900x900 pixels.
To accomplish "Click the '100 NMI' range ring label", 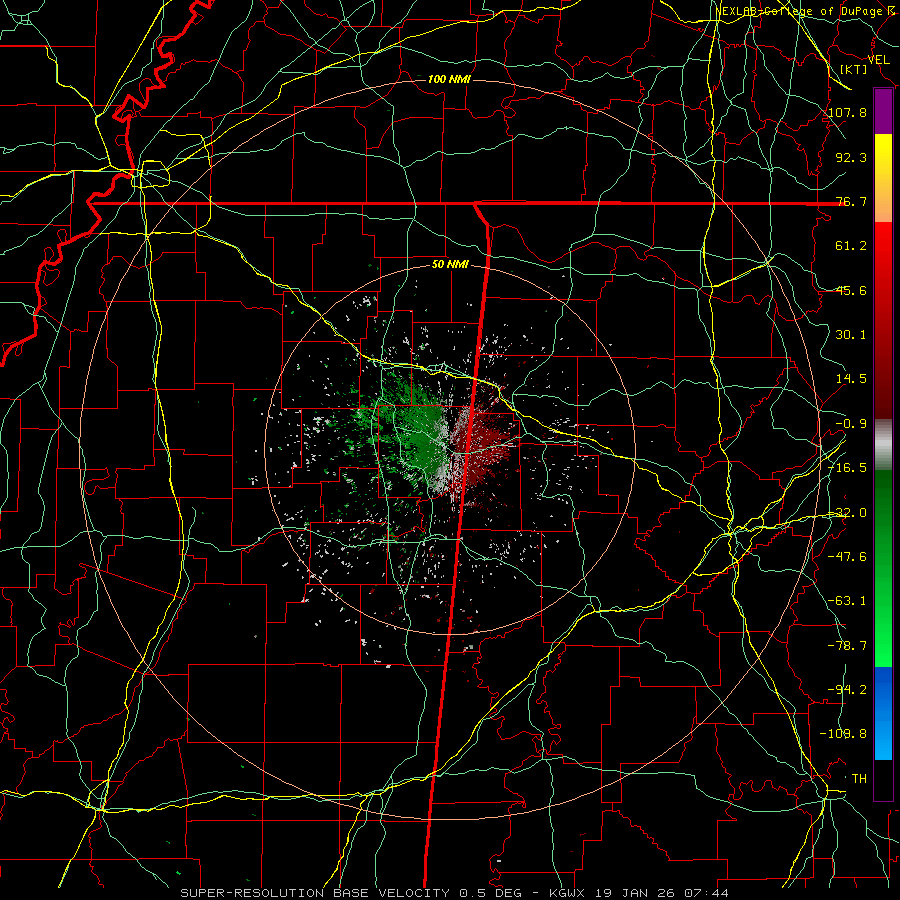I will click(449, 79).
